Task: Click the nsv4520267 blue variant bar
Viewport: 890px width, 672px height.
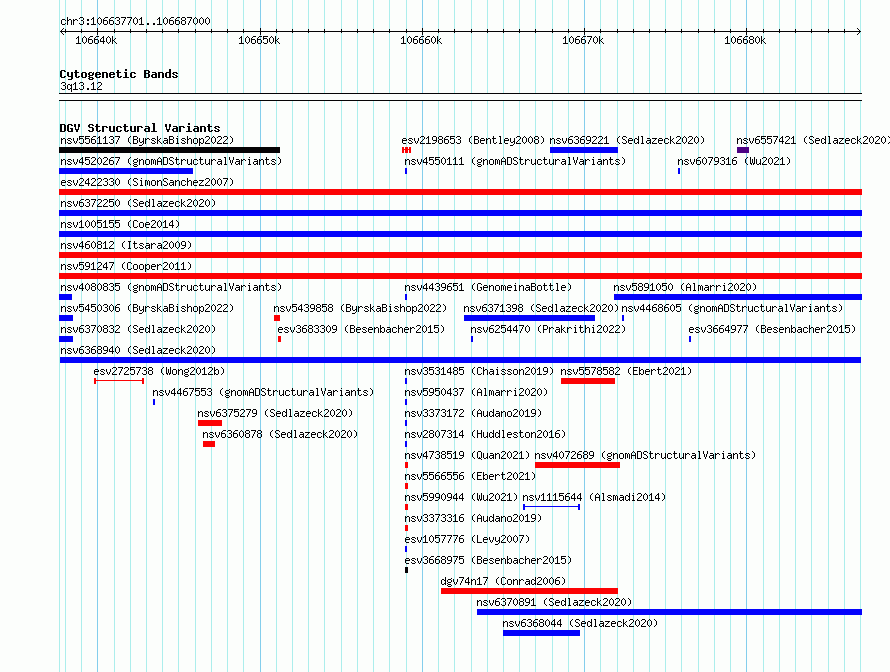Action: [126, 171]
